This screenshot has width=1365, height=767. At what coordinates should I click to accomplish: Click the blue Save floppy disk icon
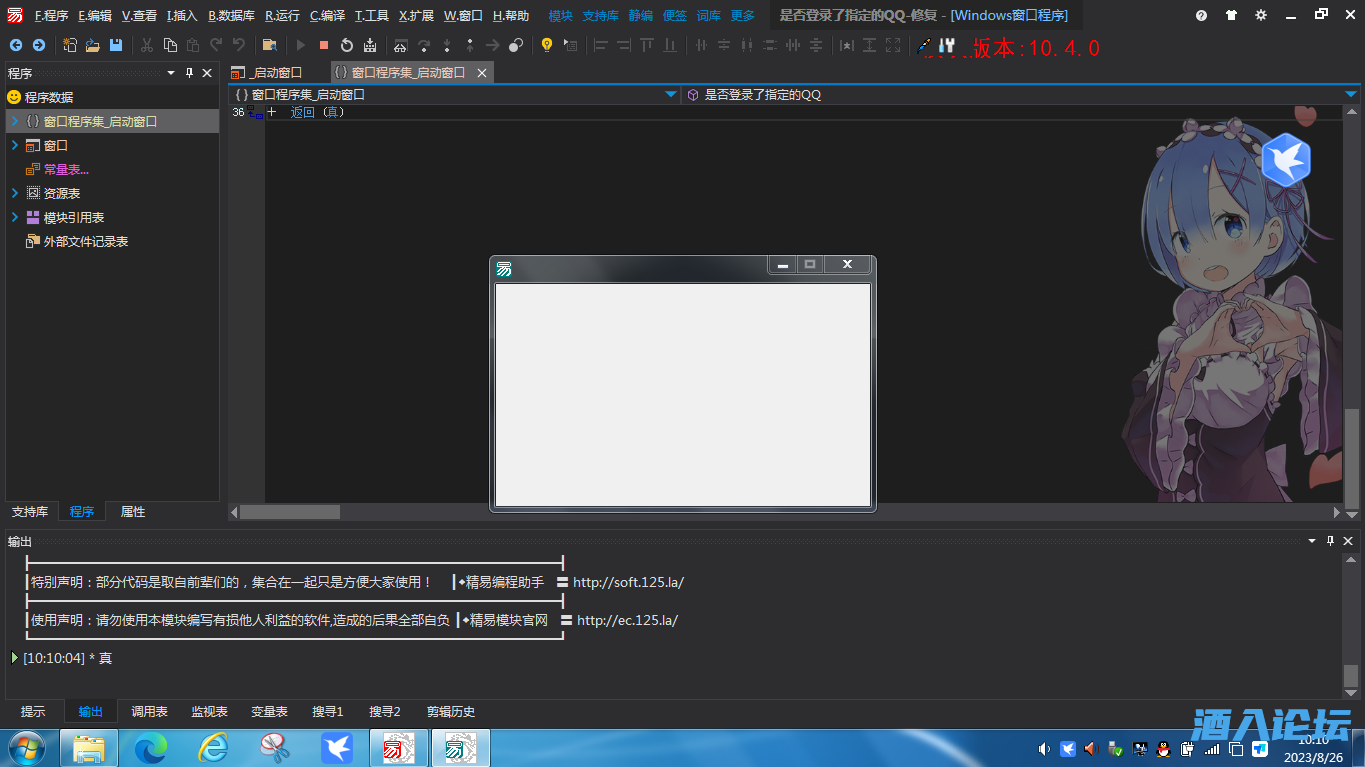pos(116,45)
